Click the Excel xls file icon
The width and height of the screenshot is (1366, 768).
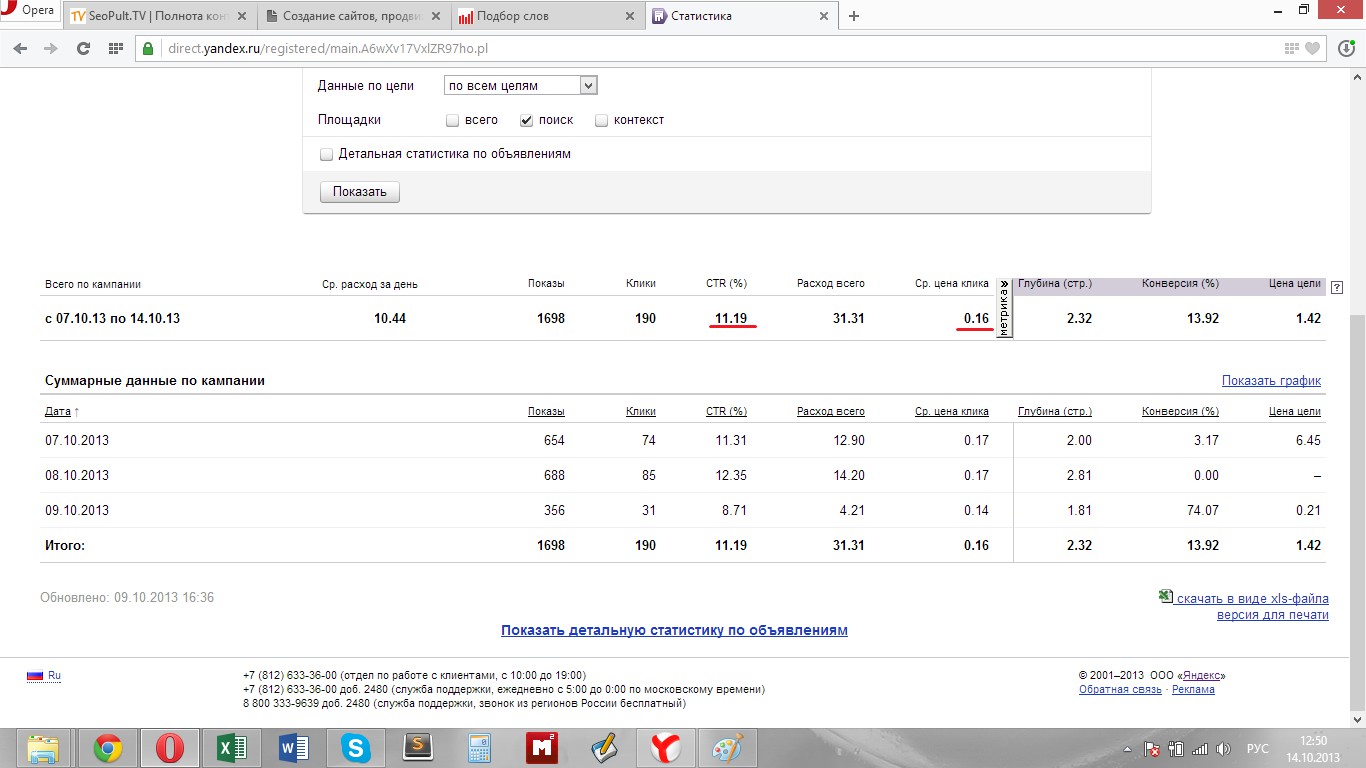coord(1165,597)
